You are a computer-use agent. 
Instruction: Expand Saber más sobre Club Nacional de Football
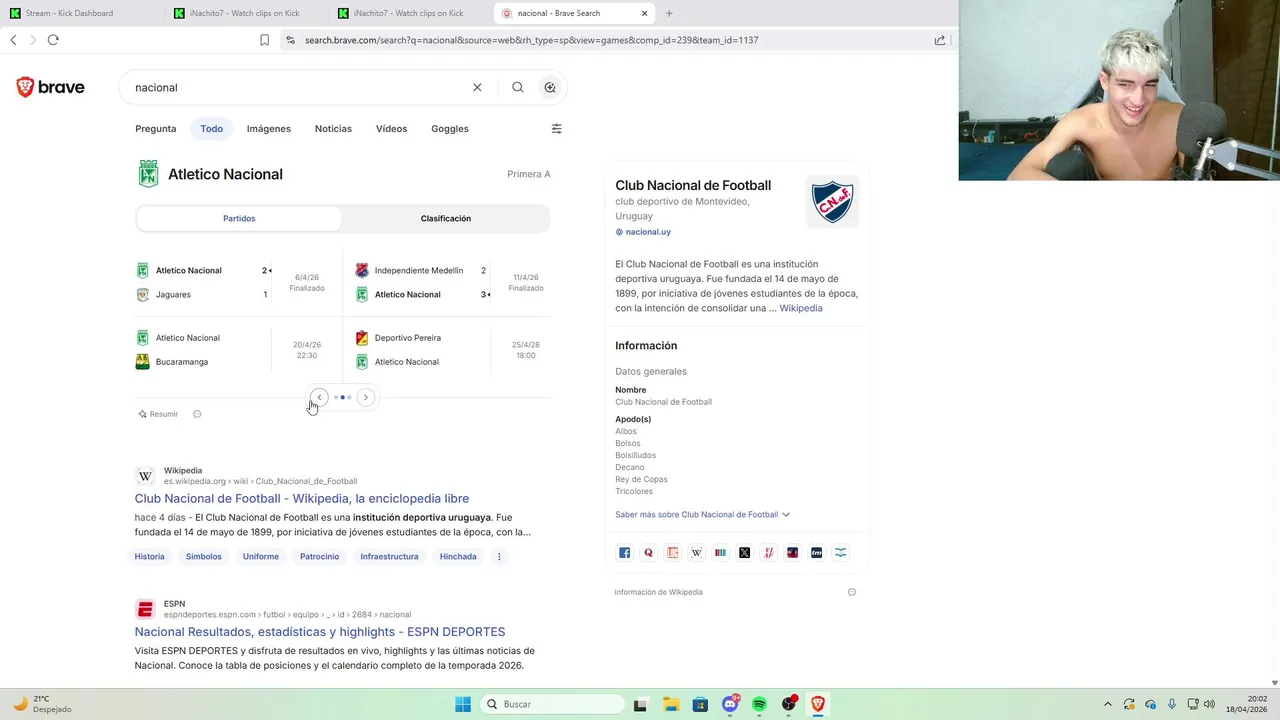pos(702,514)
